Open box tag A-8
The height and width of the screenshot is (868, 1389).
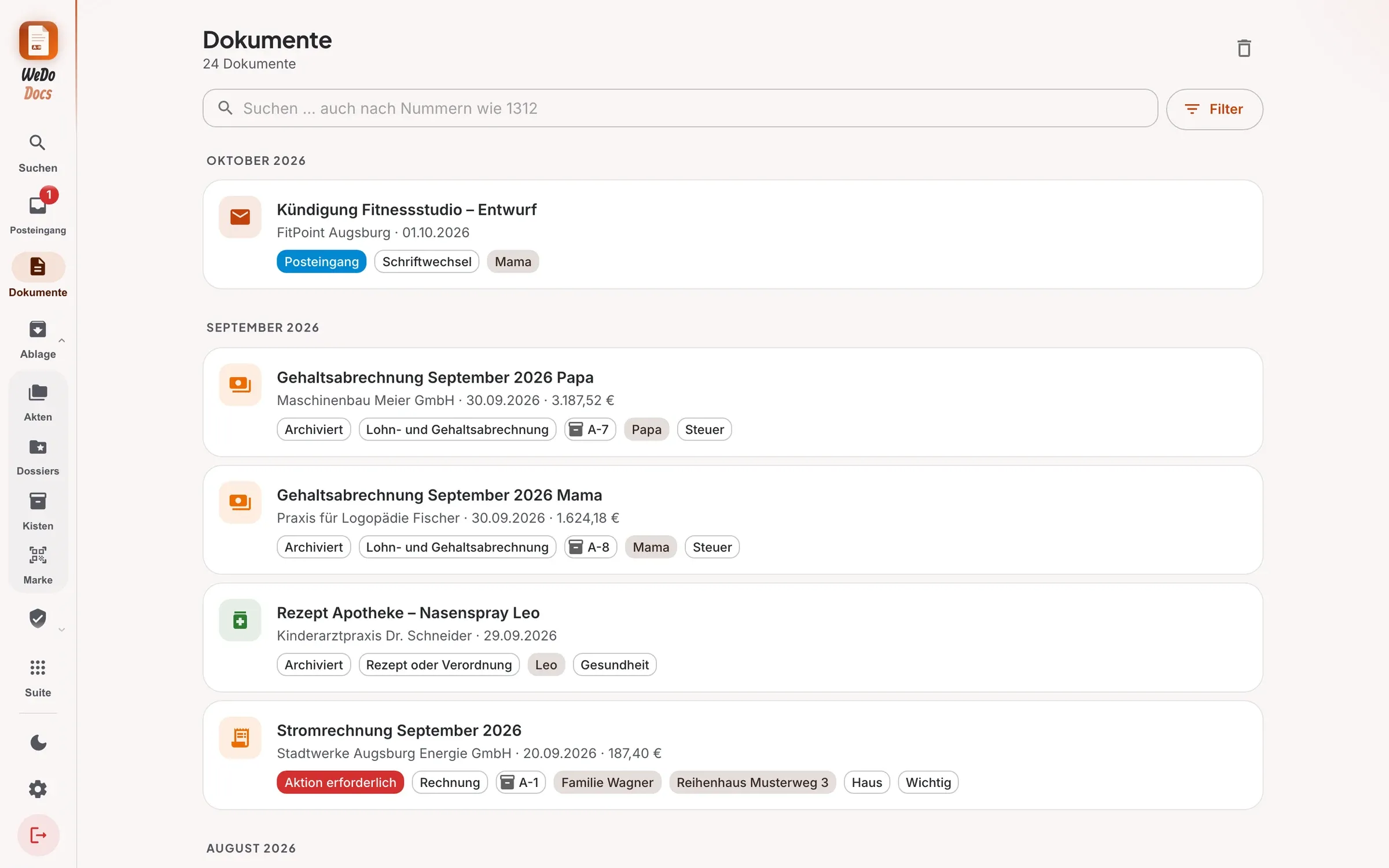pos(590,547)
